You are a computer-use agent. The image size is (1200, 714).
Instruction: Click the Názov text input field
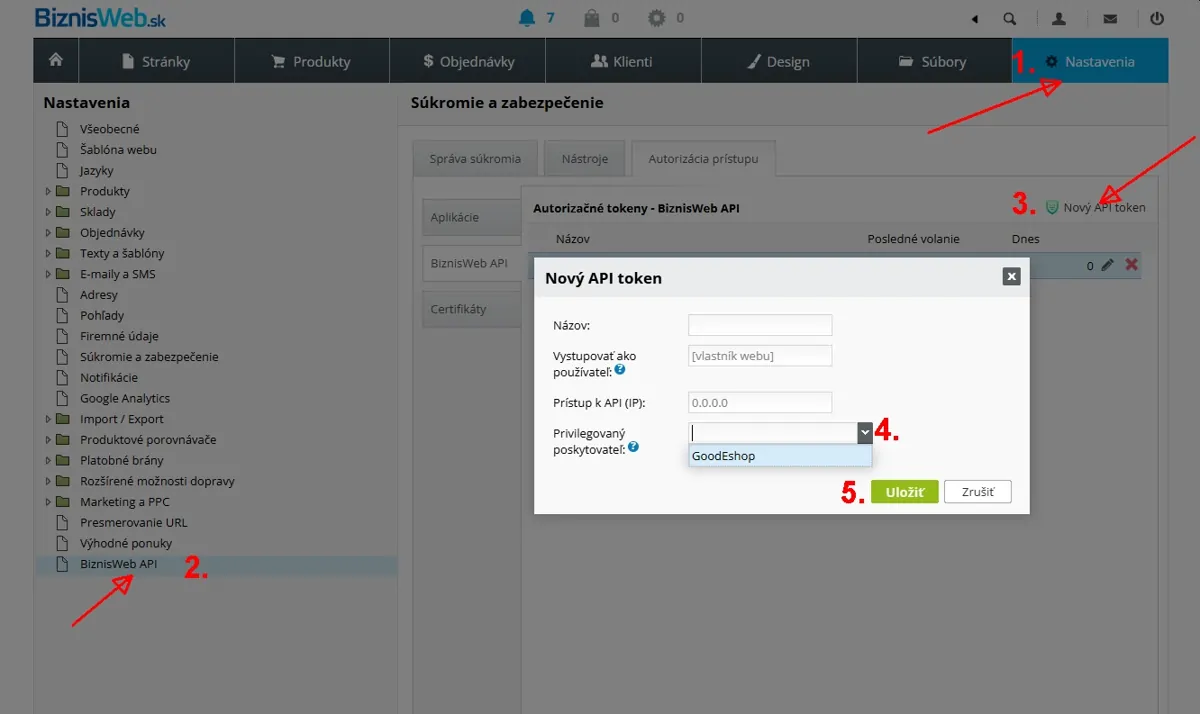coord(760,325)
